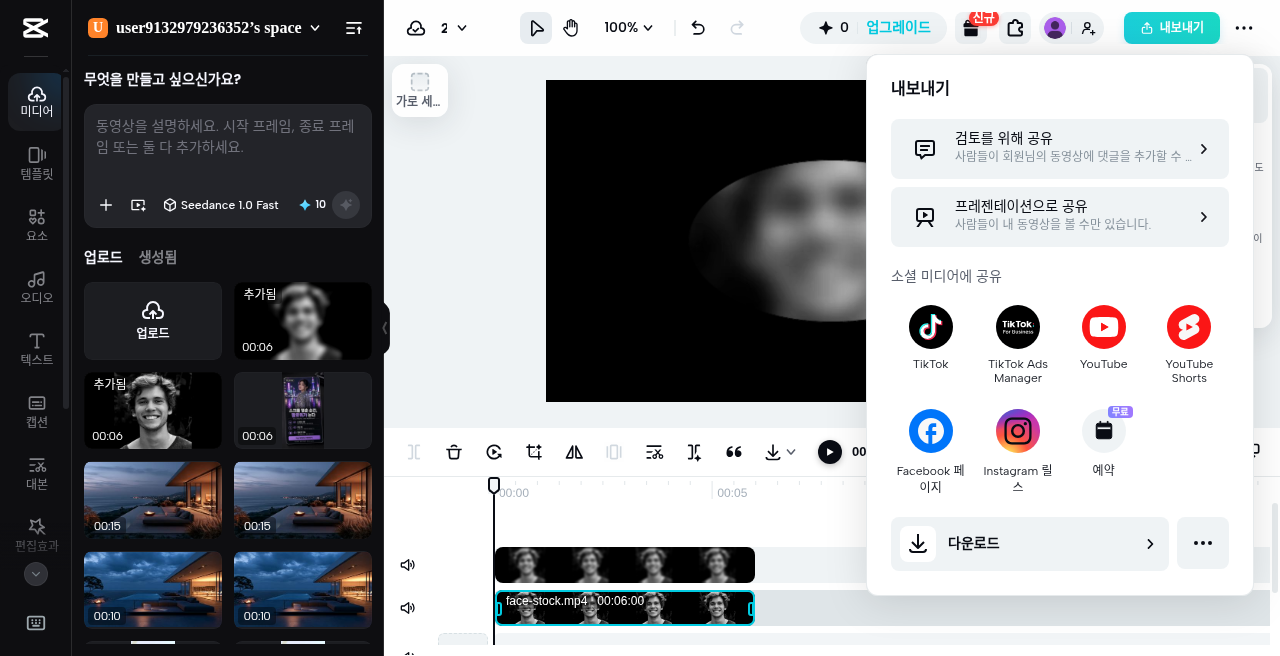Open the gift icon with 신규 badge
The height and width of the screenshot is (656, 1280).
(971, 28)
